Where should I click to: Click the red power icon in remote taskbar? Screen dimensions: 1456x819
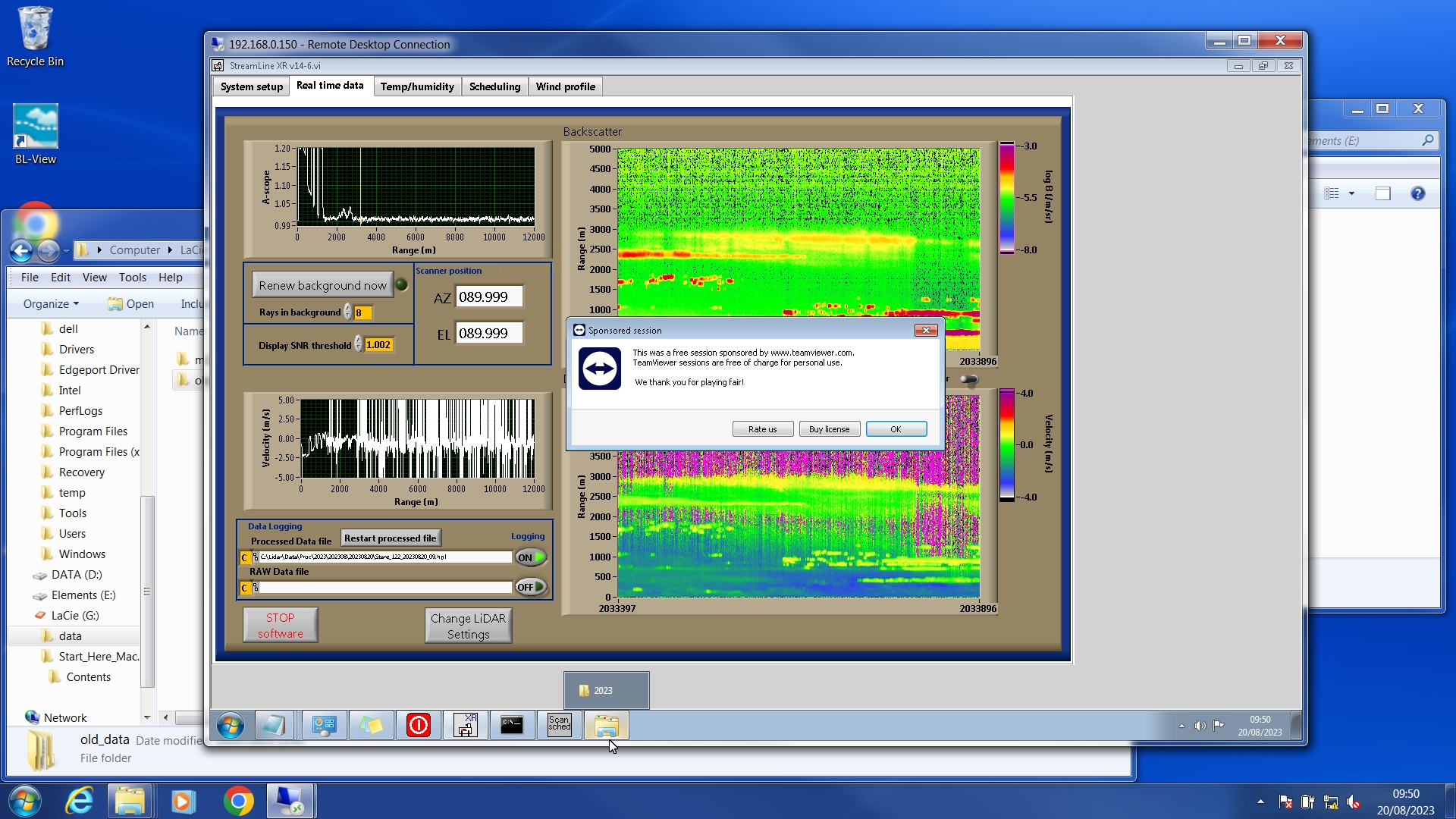(418, 726)
